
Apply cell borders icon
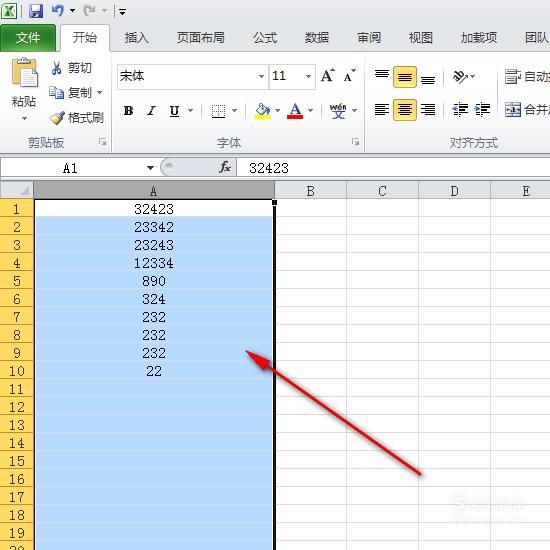(218, 111)
